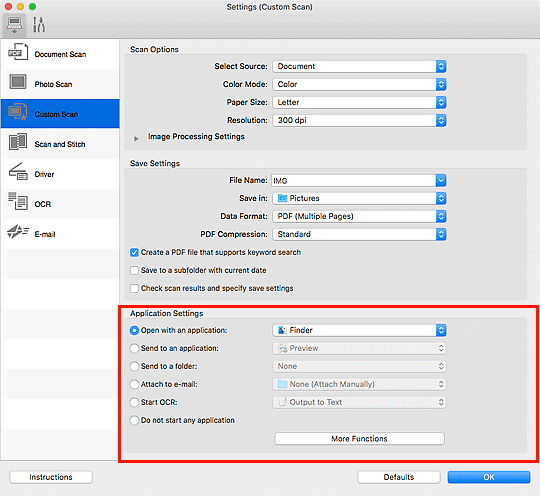
Task: Click the More Functions button
Action: [x=359, y=438]
